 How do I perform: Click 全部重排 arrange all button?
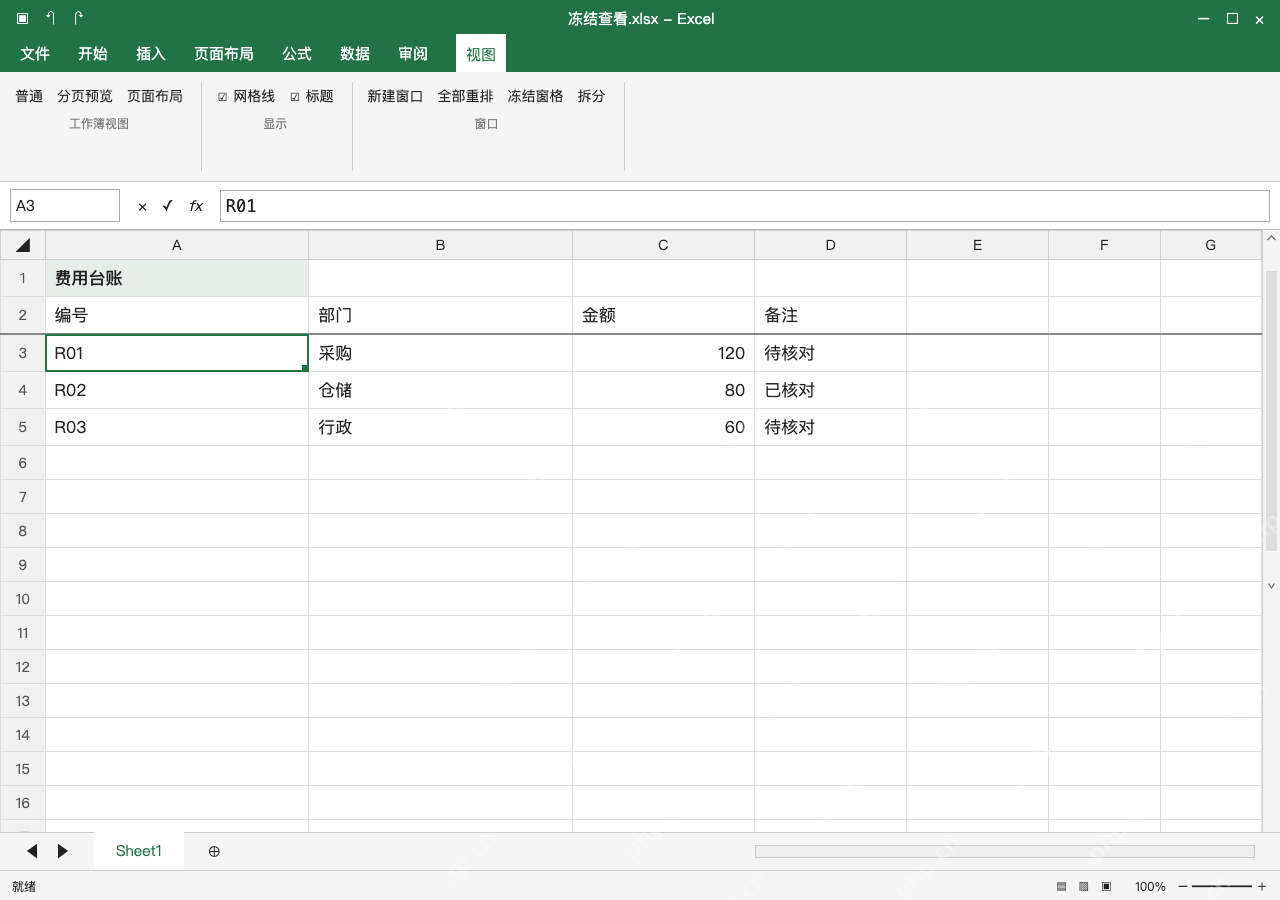tap(465, 96)
